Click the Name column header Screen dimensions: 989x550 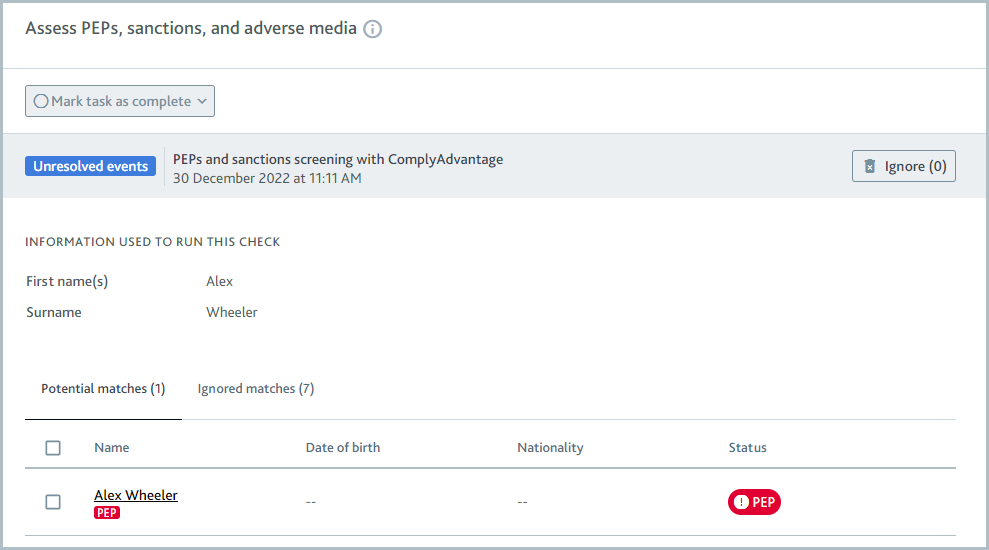[x=112, y=448]
